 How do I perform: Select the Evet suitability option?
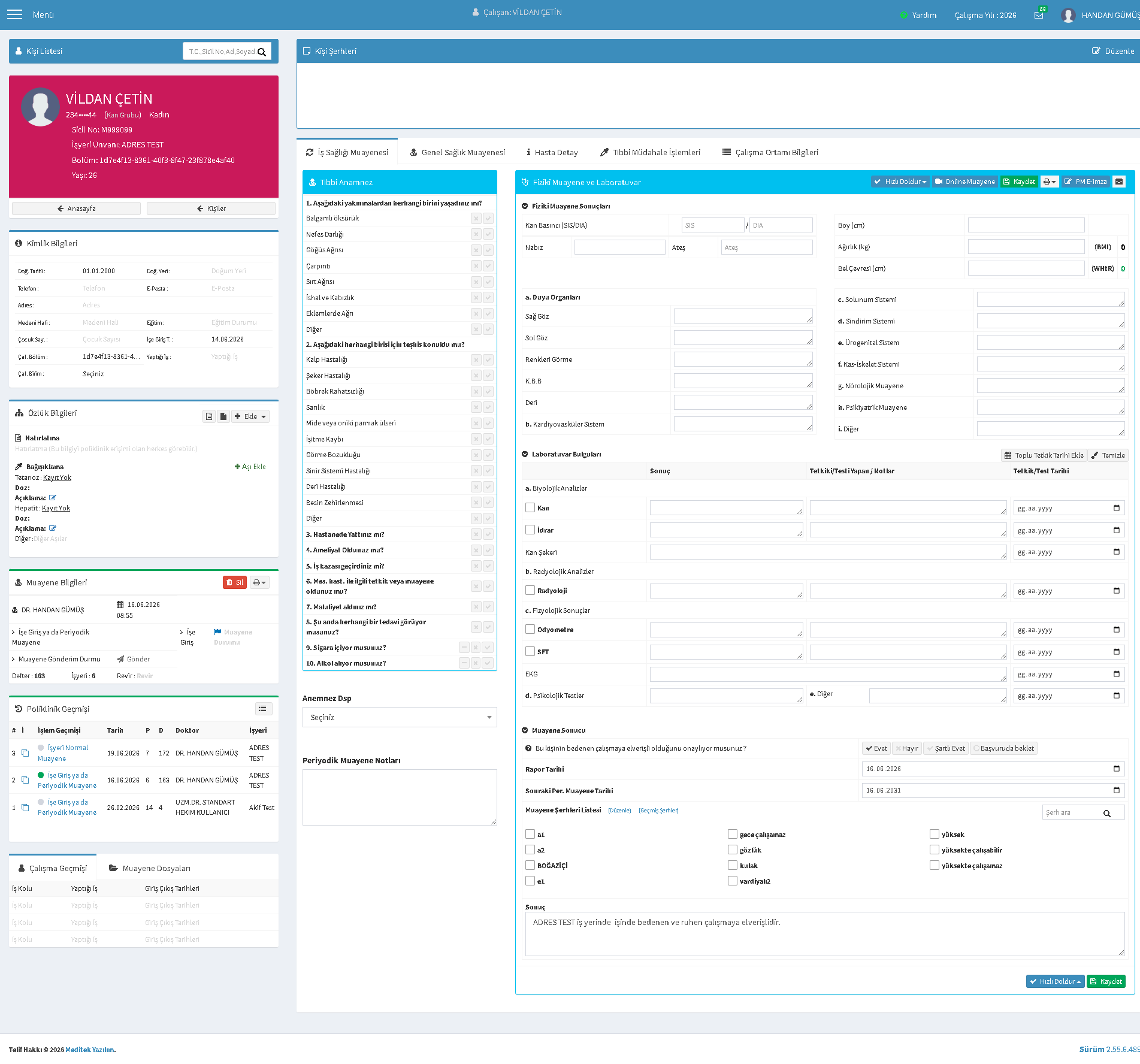(876, 748)
